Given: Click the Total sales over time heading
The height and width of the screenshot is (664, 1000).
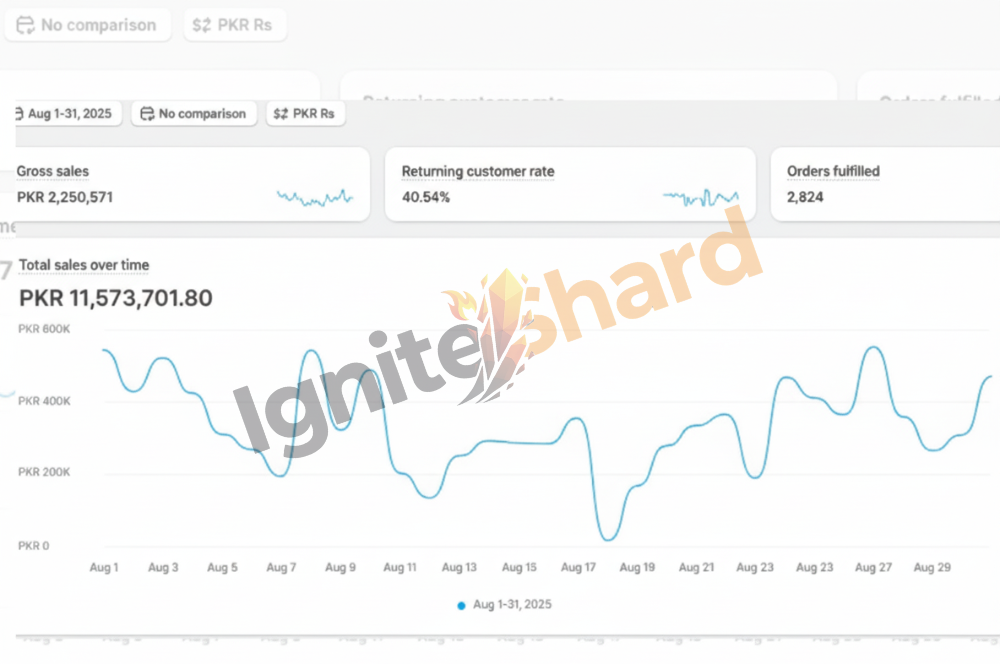Looking at the screenshot, I should coord(84,265).
